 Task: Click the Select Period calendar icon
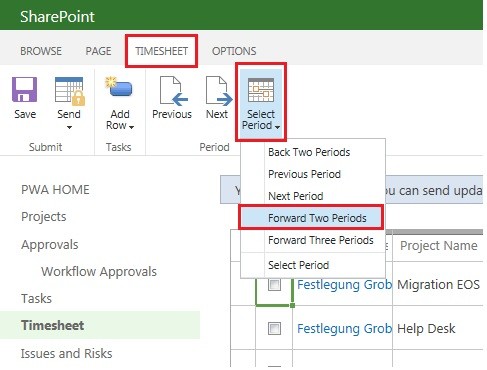point(261,90)
